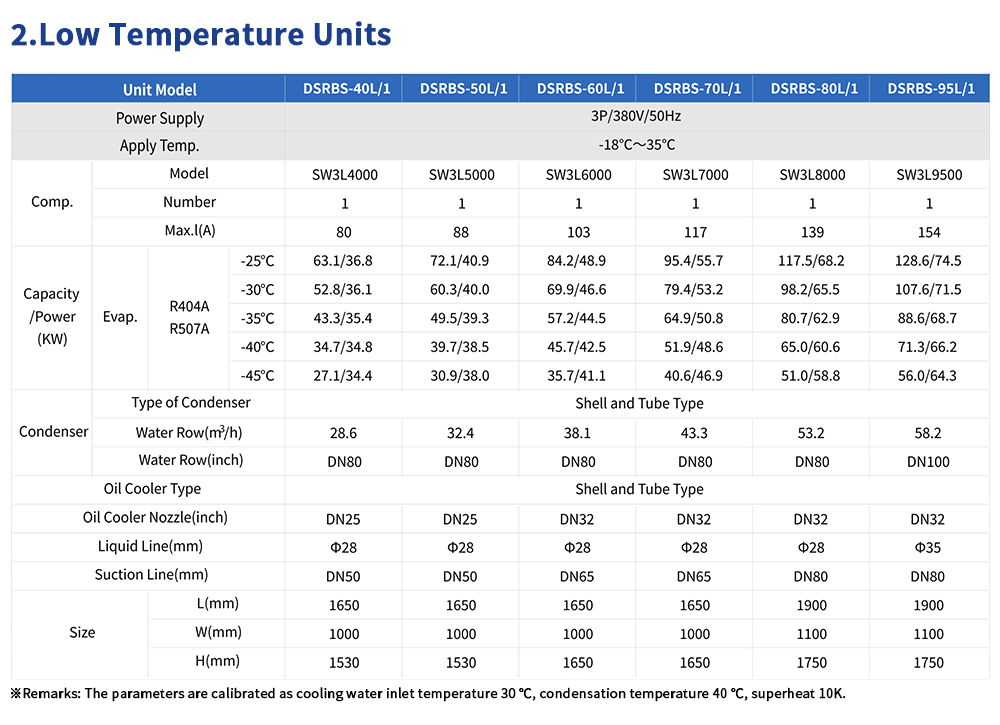
Task: Click the H(mm) size label
Action: [217, 661]
